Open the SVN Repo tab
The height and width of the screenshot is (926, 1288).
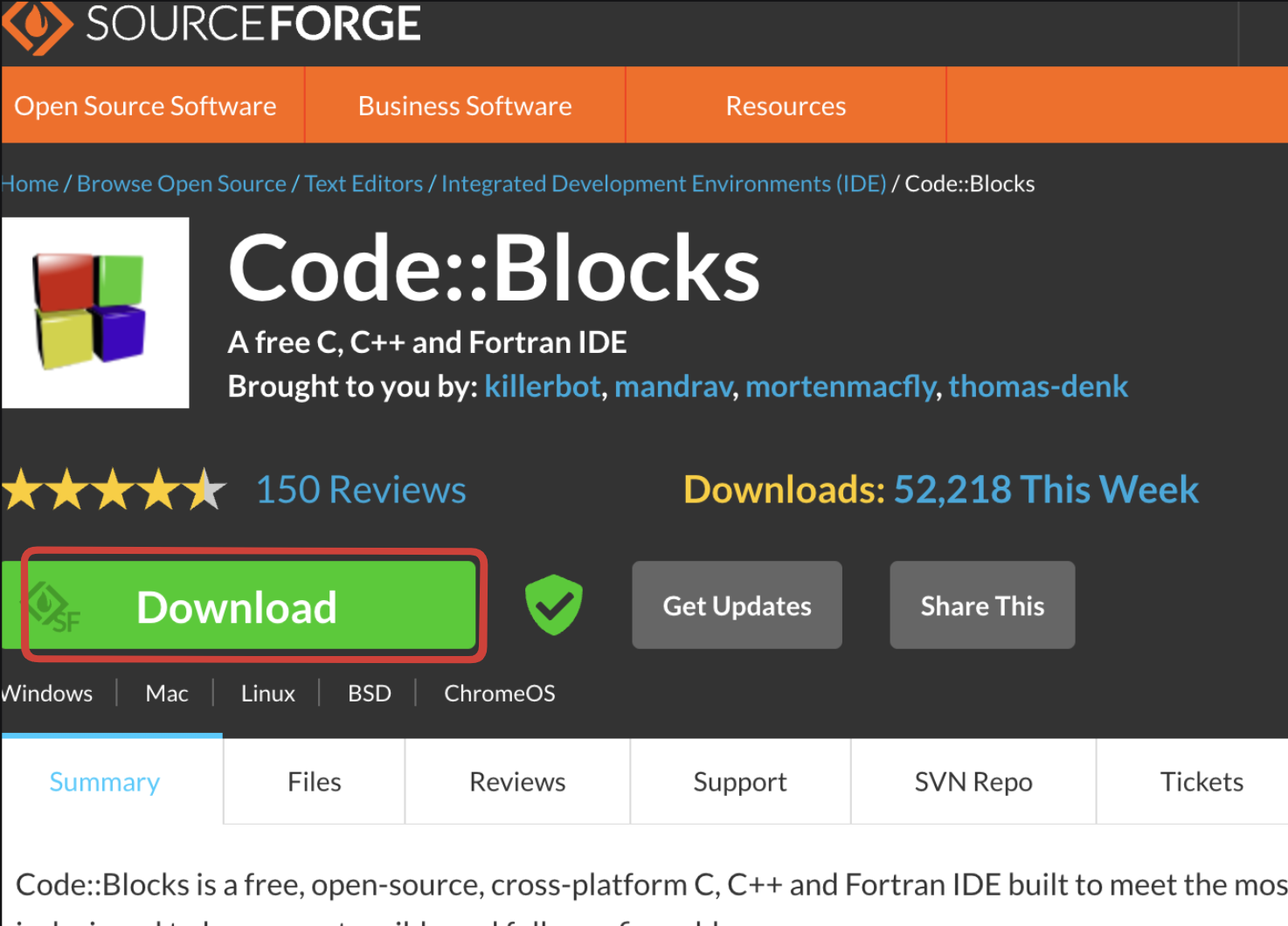coord(973,782)
